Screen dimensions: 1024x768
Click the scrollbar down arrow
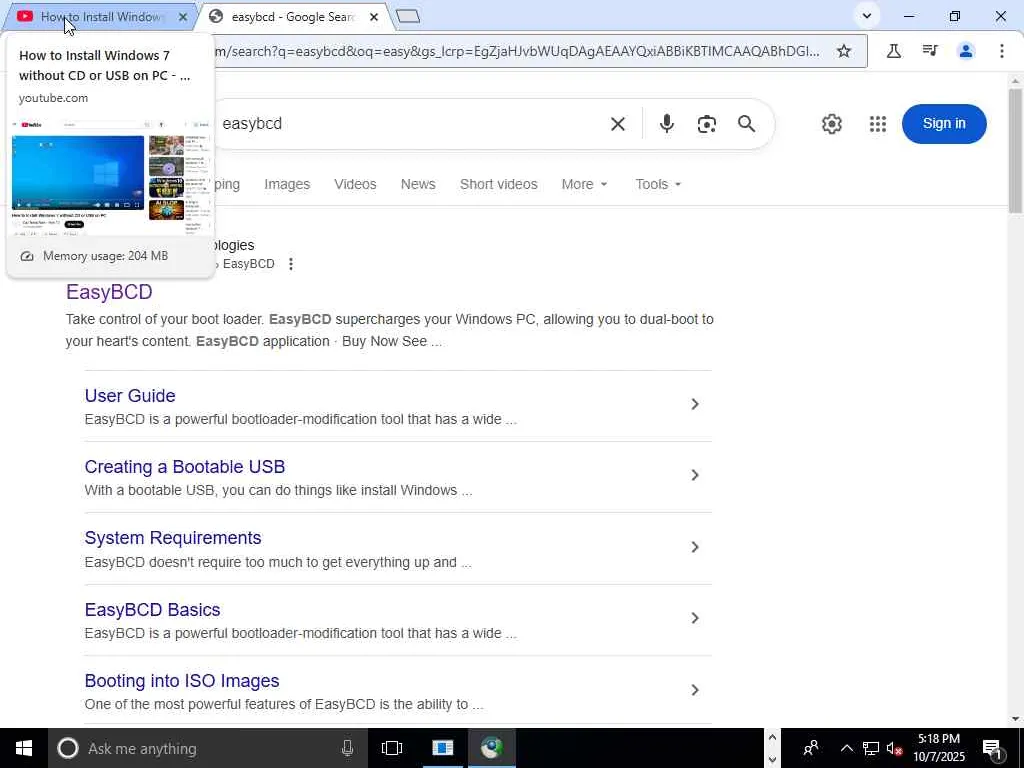[x=1015, y=719]
